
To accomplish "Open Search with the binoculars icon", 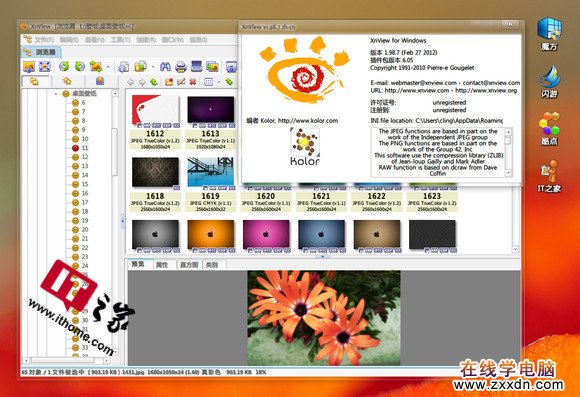I will 165,67.
